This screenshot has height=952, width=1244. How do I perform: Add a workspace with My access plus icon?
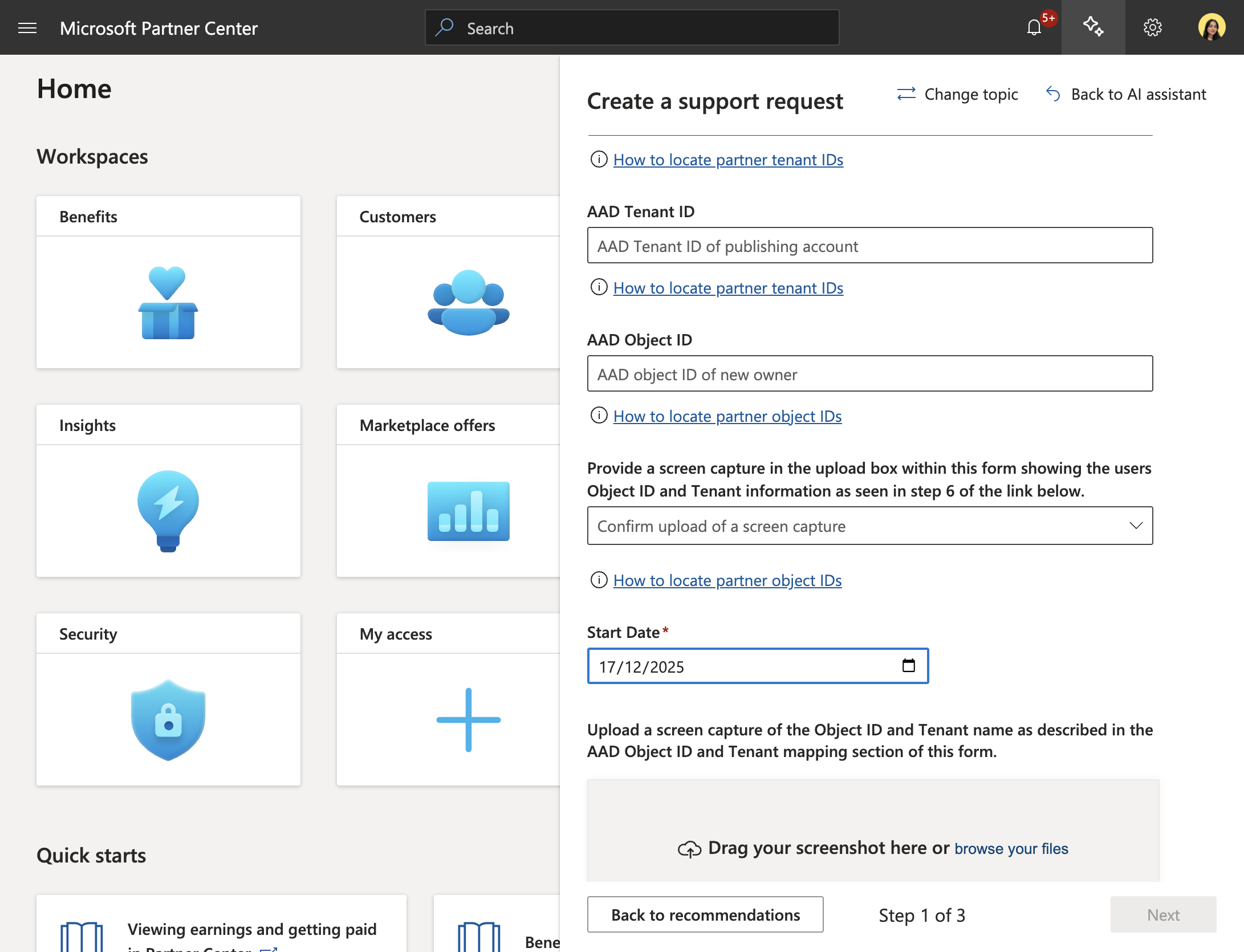[468, 720]
